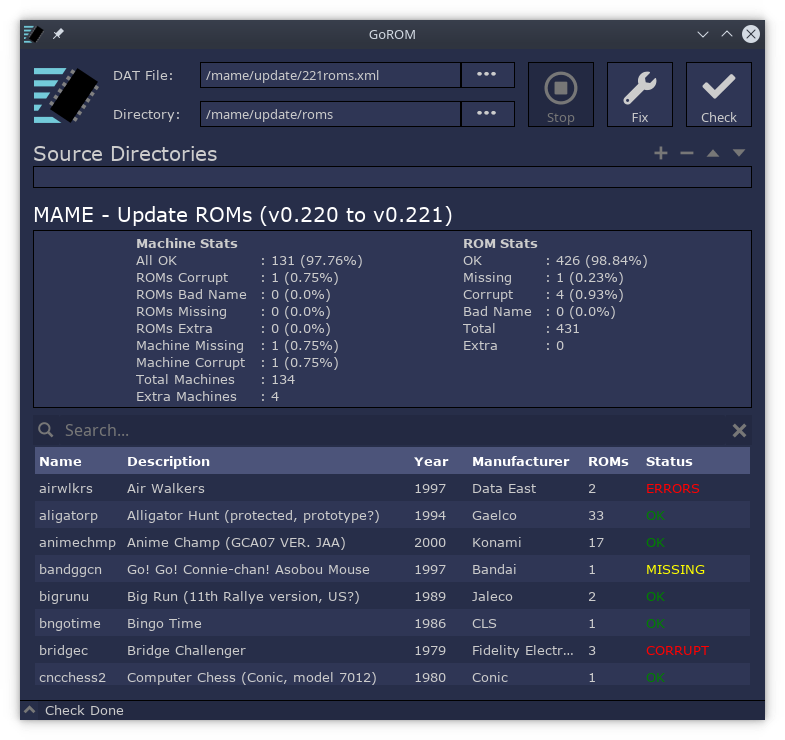
Task: Click the Stop button
Action: pyautogui.click(x=560, y=95)
